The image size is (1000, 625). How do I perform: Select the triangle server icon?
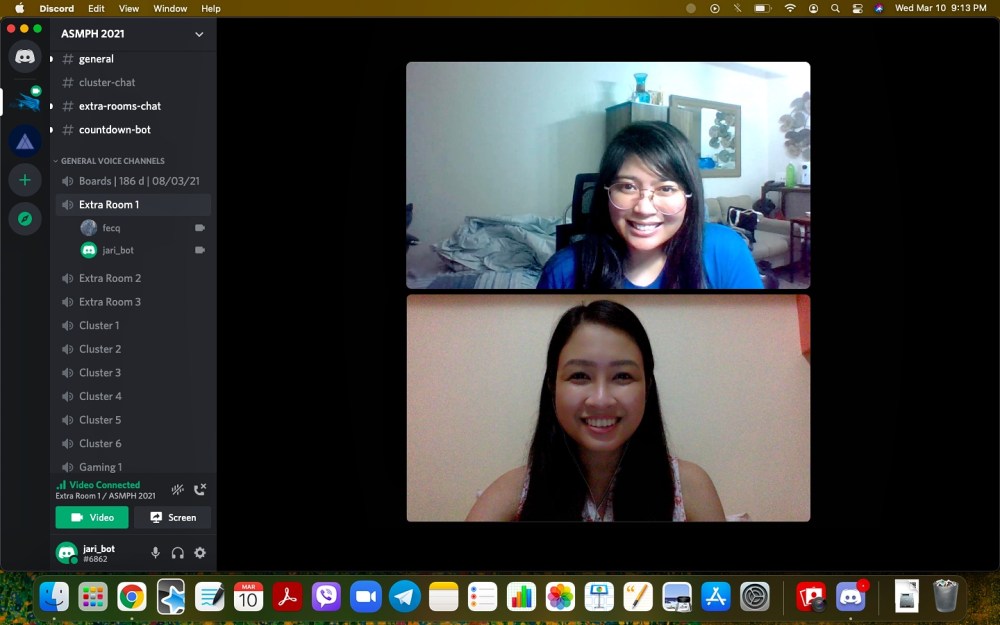pyautogui.click(x=25, y=141)
